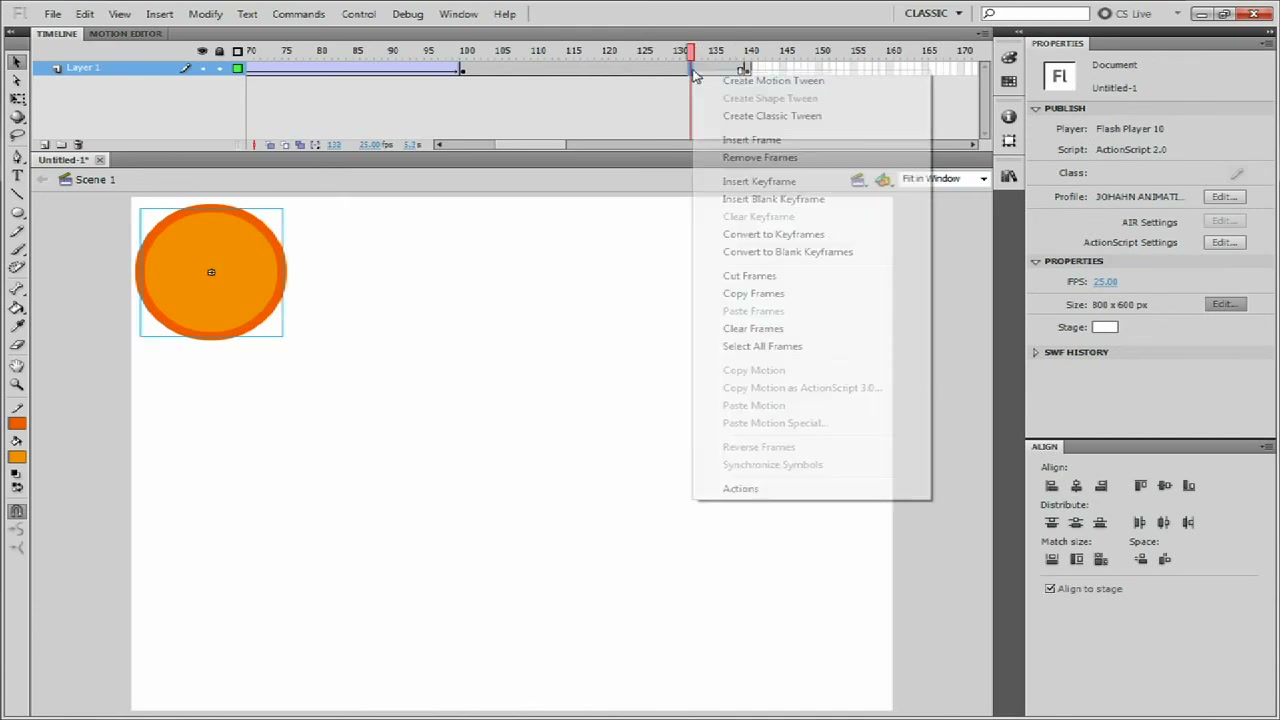
Task: Open the Swatches panel grid icon
Action: click(1009, 81)
